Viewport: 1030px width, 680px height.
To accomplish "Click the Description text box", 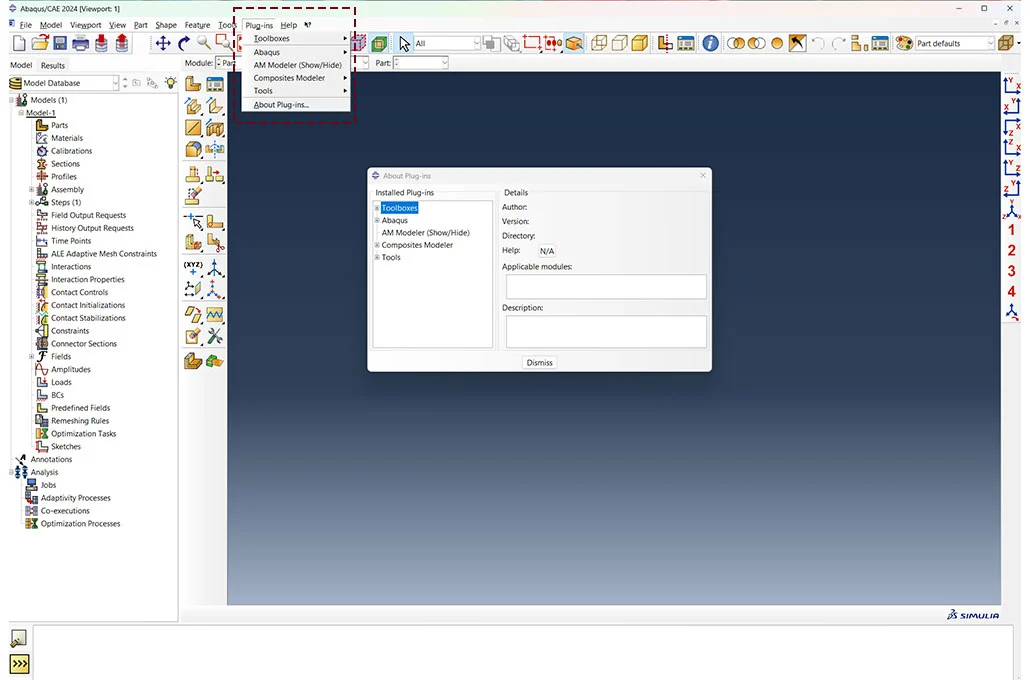I will tap(606, 331).
